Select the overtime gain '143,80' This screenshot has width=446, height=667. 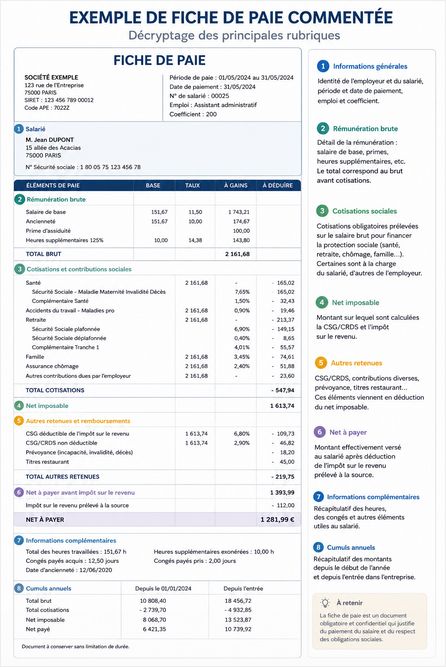(x=241, y=240)
